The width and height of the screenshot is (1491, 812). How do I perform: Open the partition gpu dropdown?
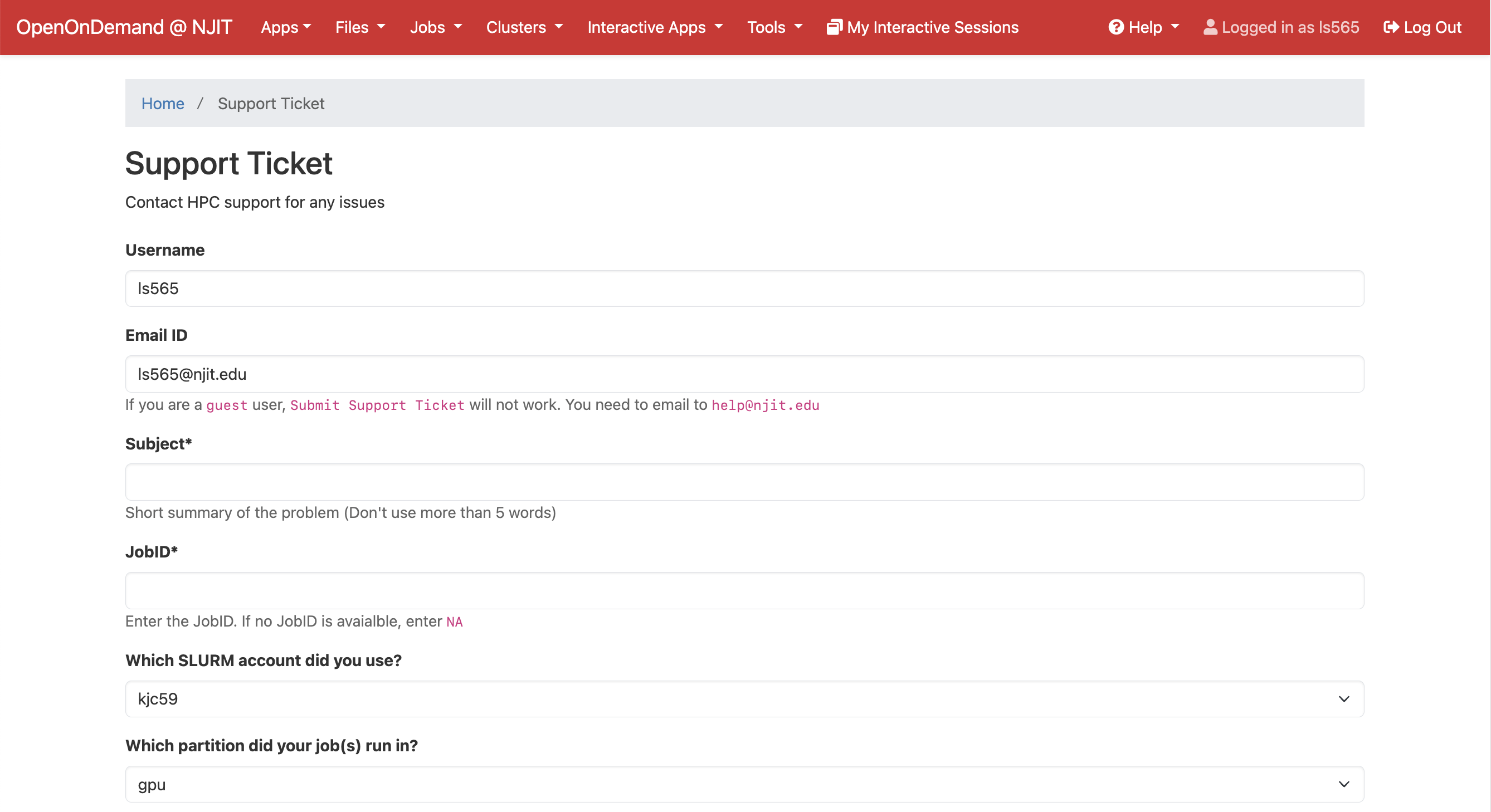pyautogui.click(x=744, y=784)
